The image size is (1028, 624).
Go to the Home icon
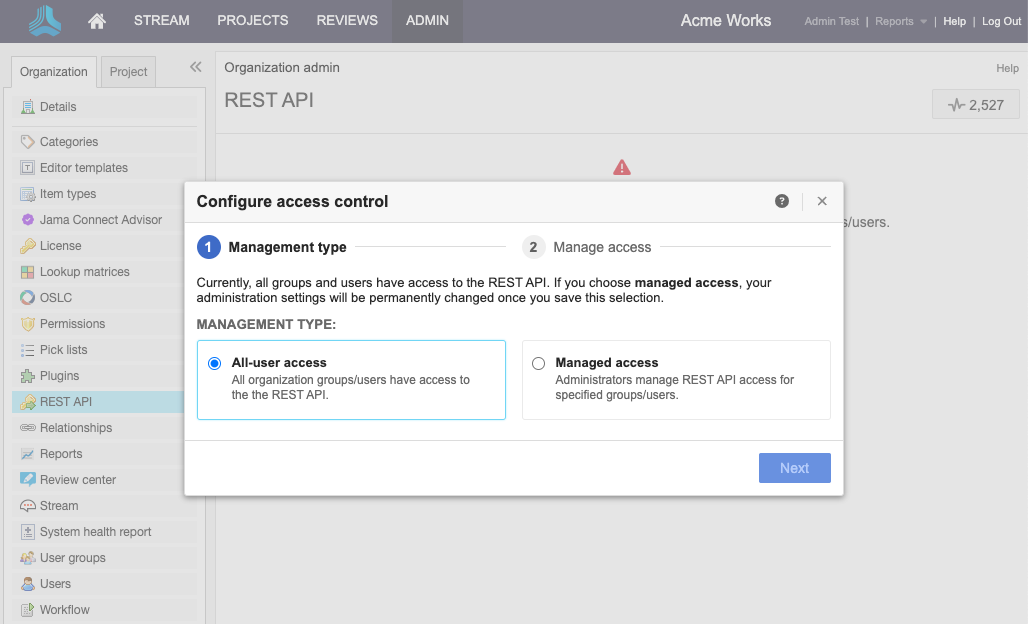pos(97,21)
